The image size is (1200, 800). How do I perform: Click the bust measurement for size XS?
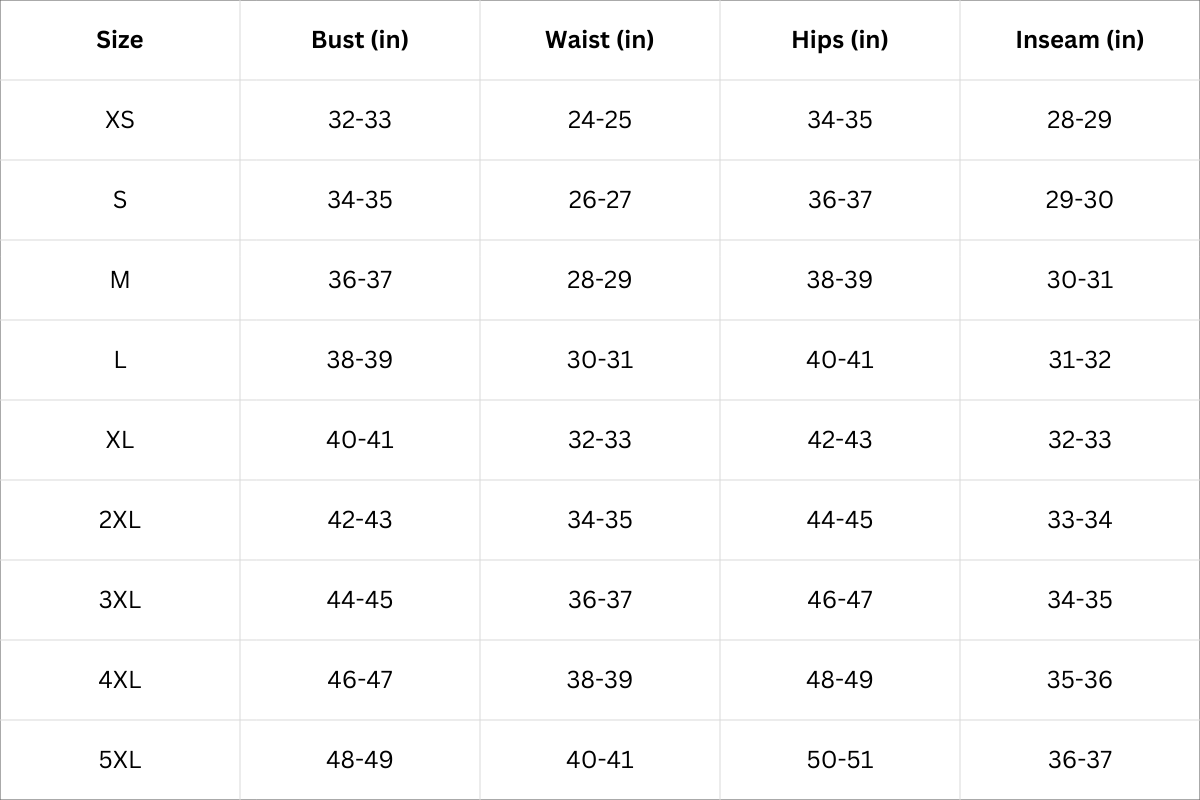(360, 120)
